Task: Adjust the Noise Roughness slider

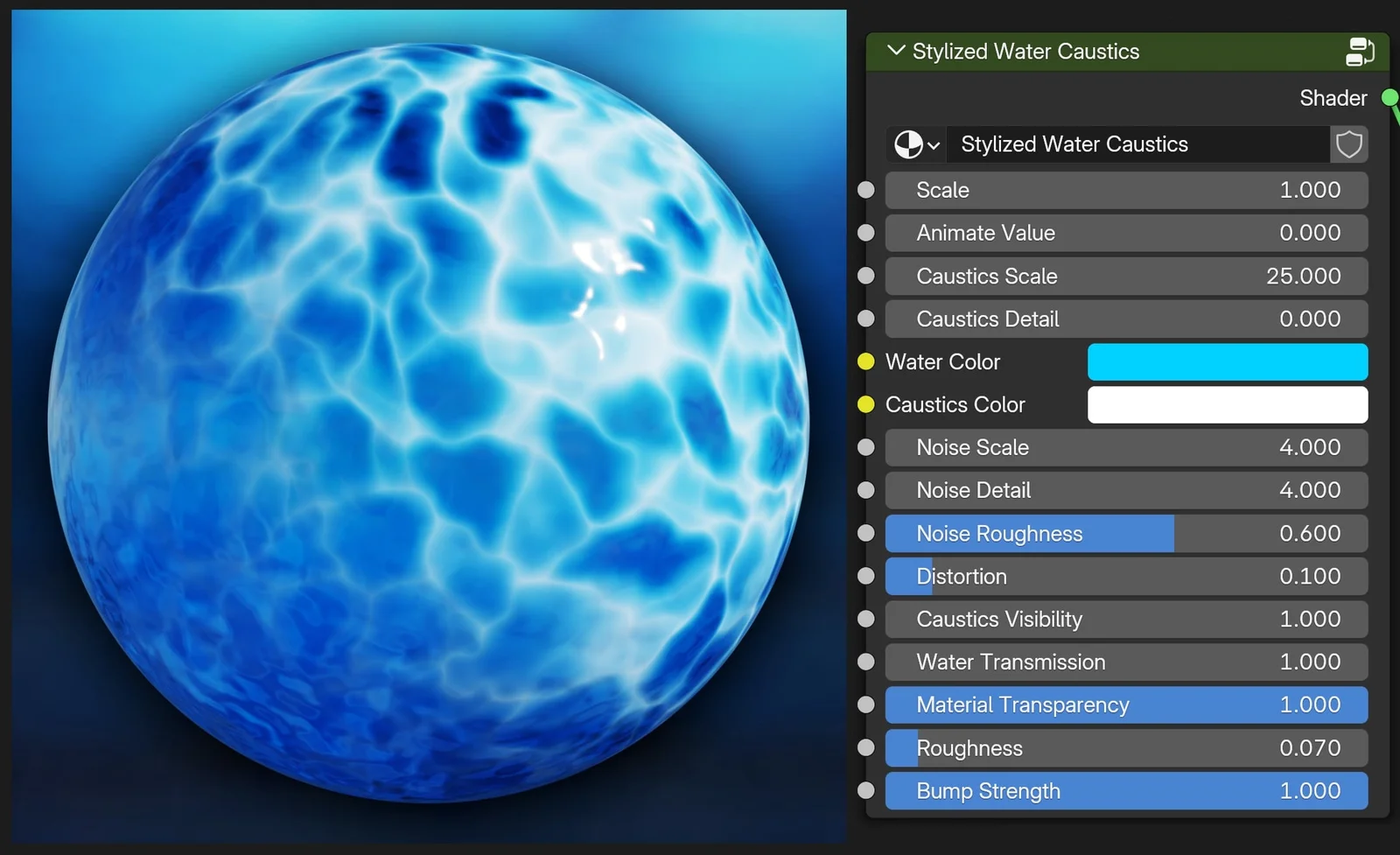Action: coord(1126,533)
